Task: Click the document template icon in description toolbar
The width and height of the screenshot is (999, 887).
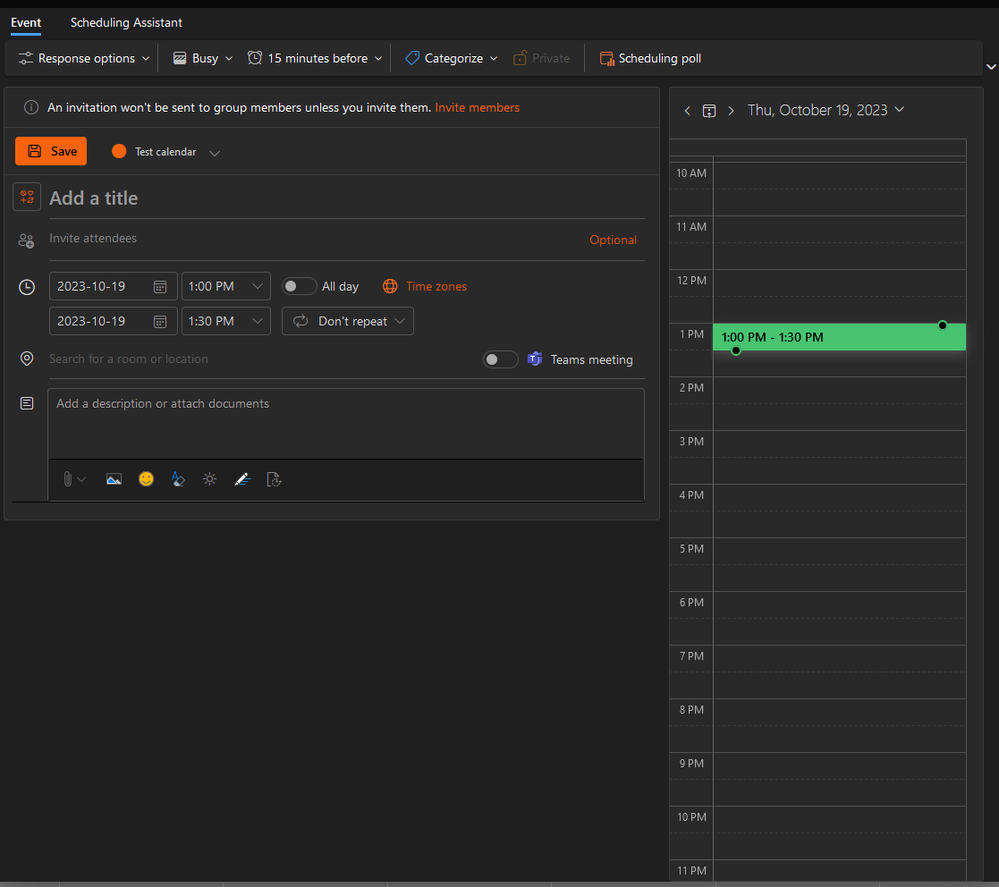Action: coord(274,479)
